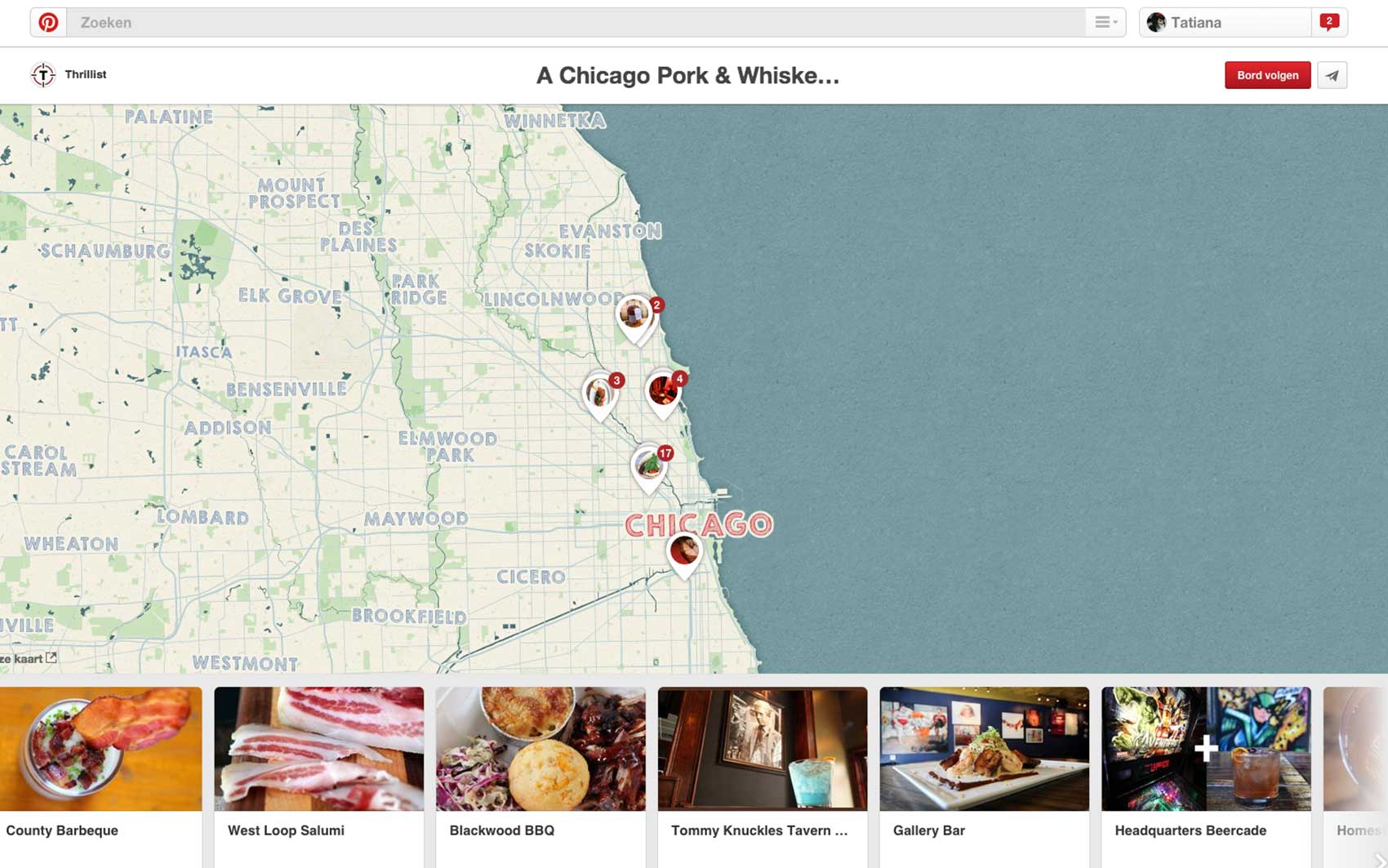Click the Zoeken search field
Viewport: 1388px width, 868px height.
click(x=572, y=23)
